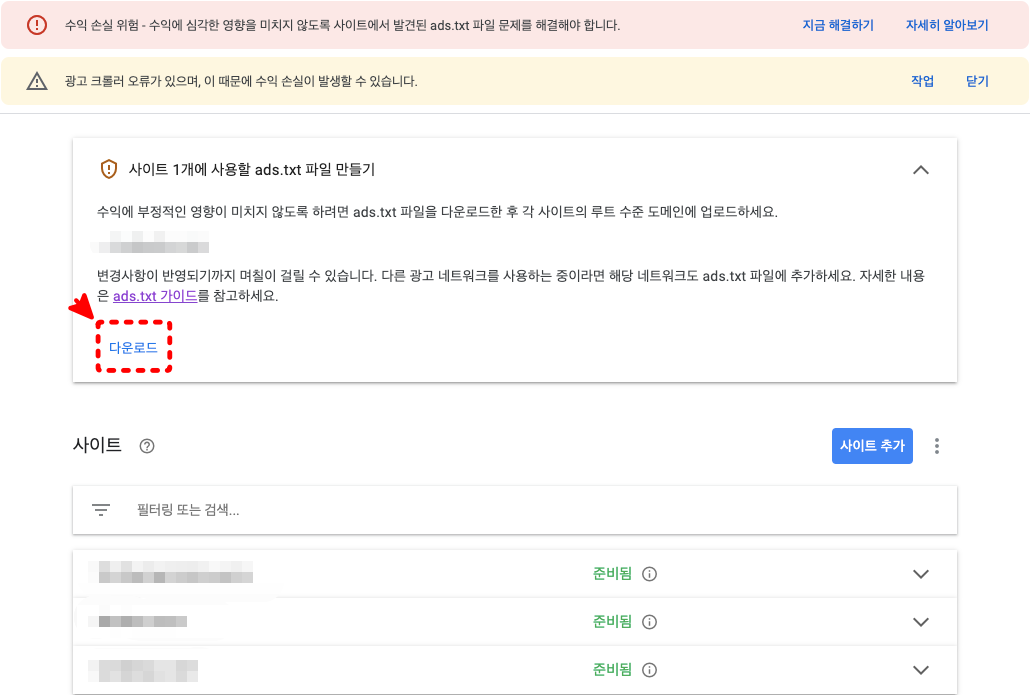Expand the third site row chevron
Image resolution: width=1030 pixels, height=695 pixels.
921,670
